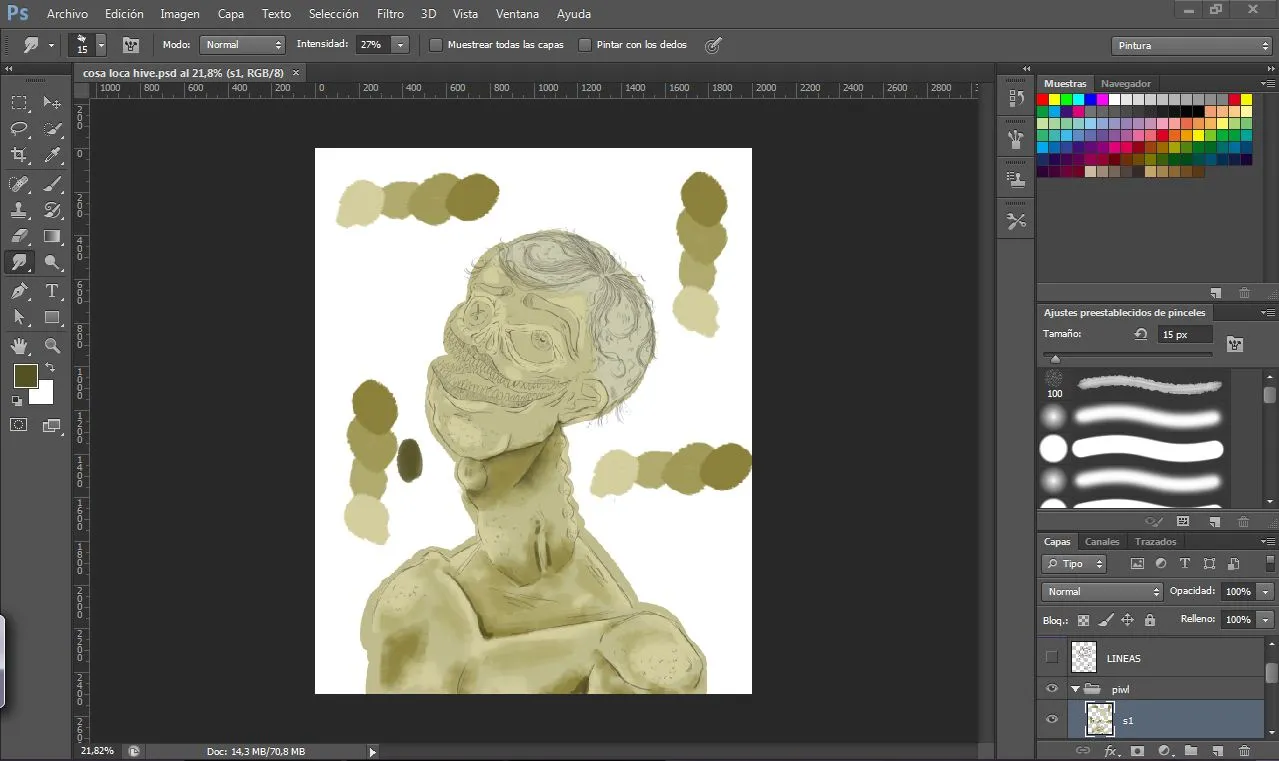Create new adjustment layer button
Image resolution: width=1279 pixels, height=761 pixels.
(x=1164, y=750)
